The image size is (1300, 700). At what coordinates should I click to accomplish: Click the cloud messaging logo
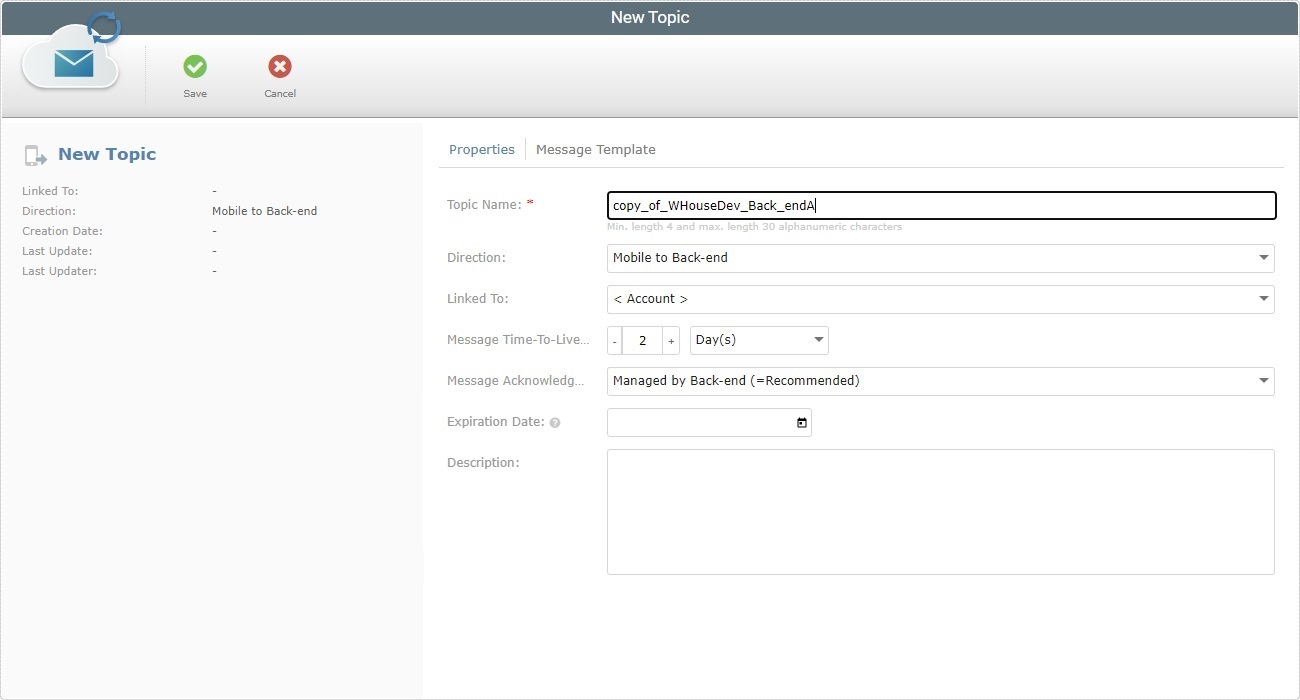point(70,60)
